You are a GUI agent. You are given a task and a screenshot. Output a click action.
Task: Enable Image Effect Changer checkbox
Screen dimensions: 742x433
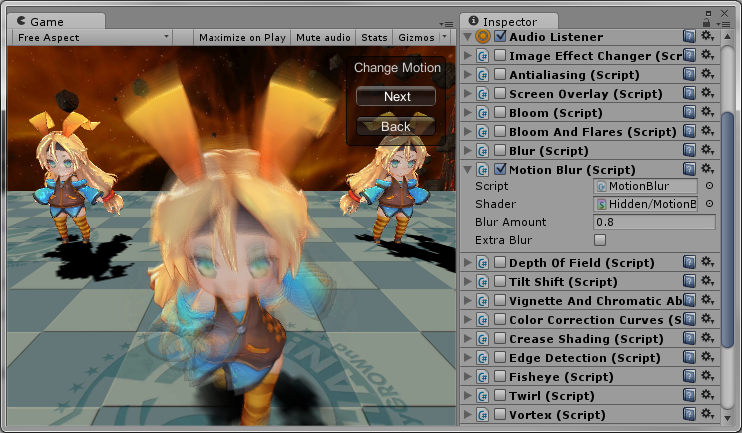[500, 55]
